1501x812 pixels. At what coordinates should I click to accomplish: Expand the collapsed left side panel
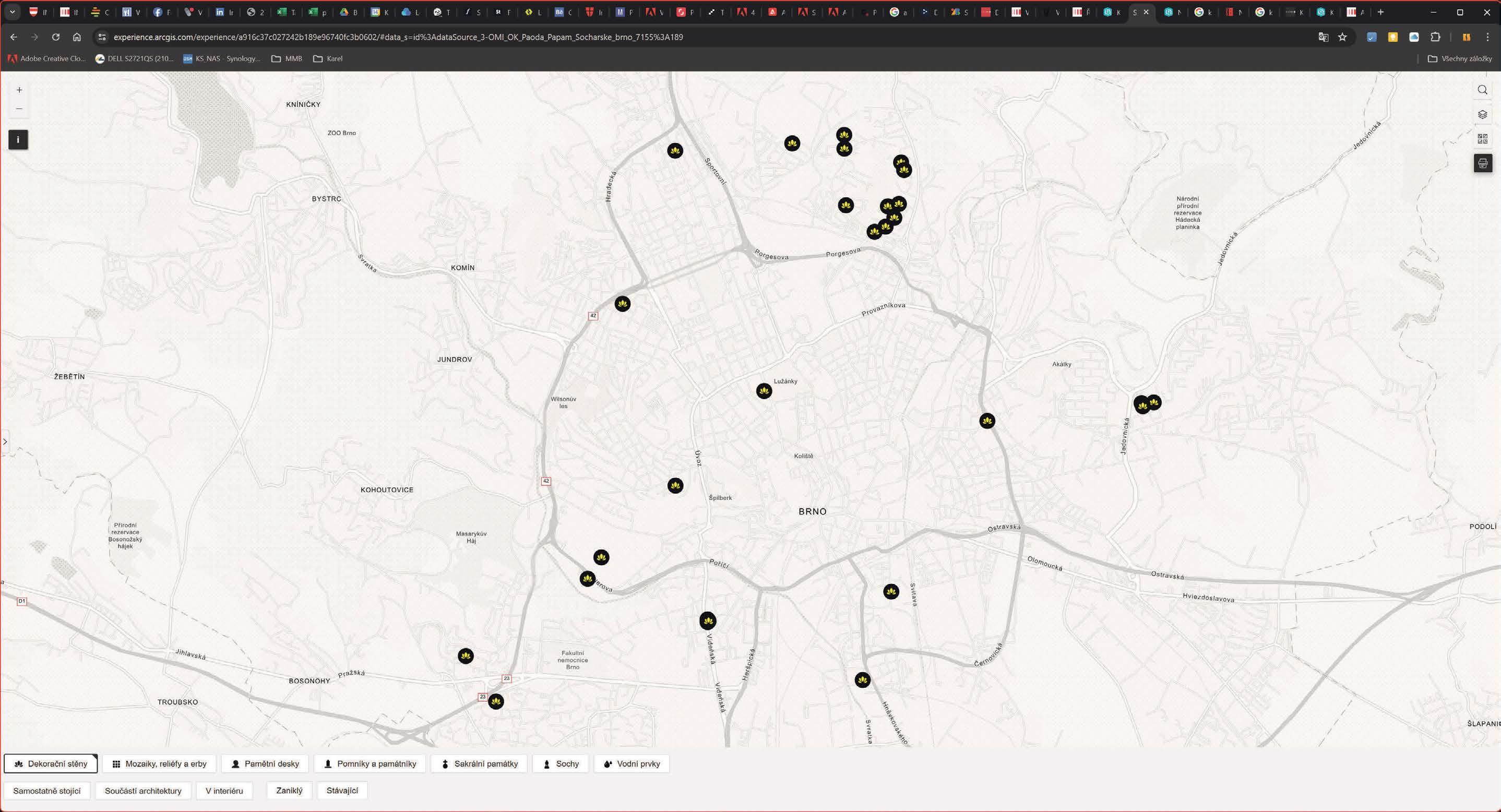point(5,441)
